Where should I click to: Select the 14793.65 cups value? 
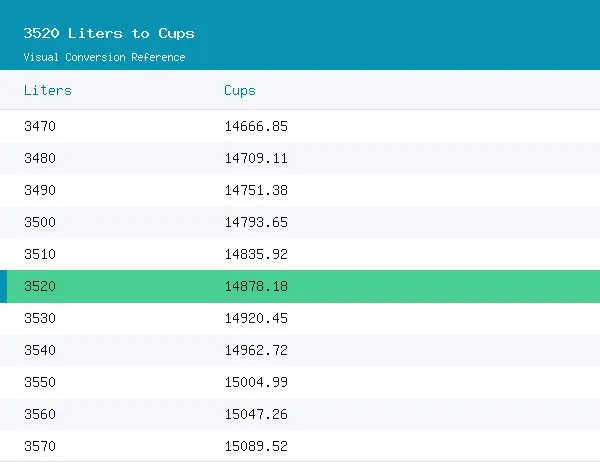coord(256,222)
